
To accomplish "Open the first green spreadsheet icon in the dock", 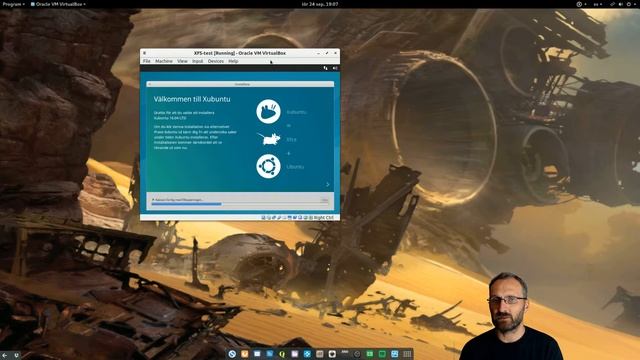I will click(370, 354).
